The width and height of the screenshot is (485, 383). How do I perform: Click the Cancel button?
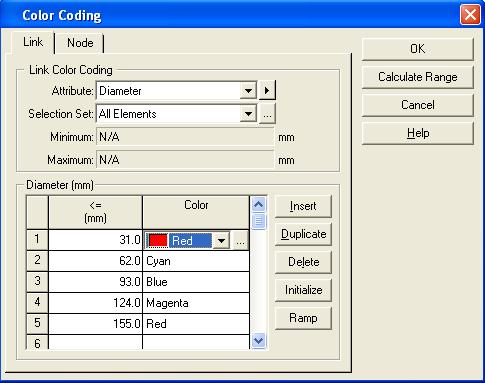point(417,105)
